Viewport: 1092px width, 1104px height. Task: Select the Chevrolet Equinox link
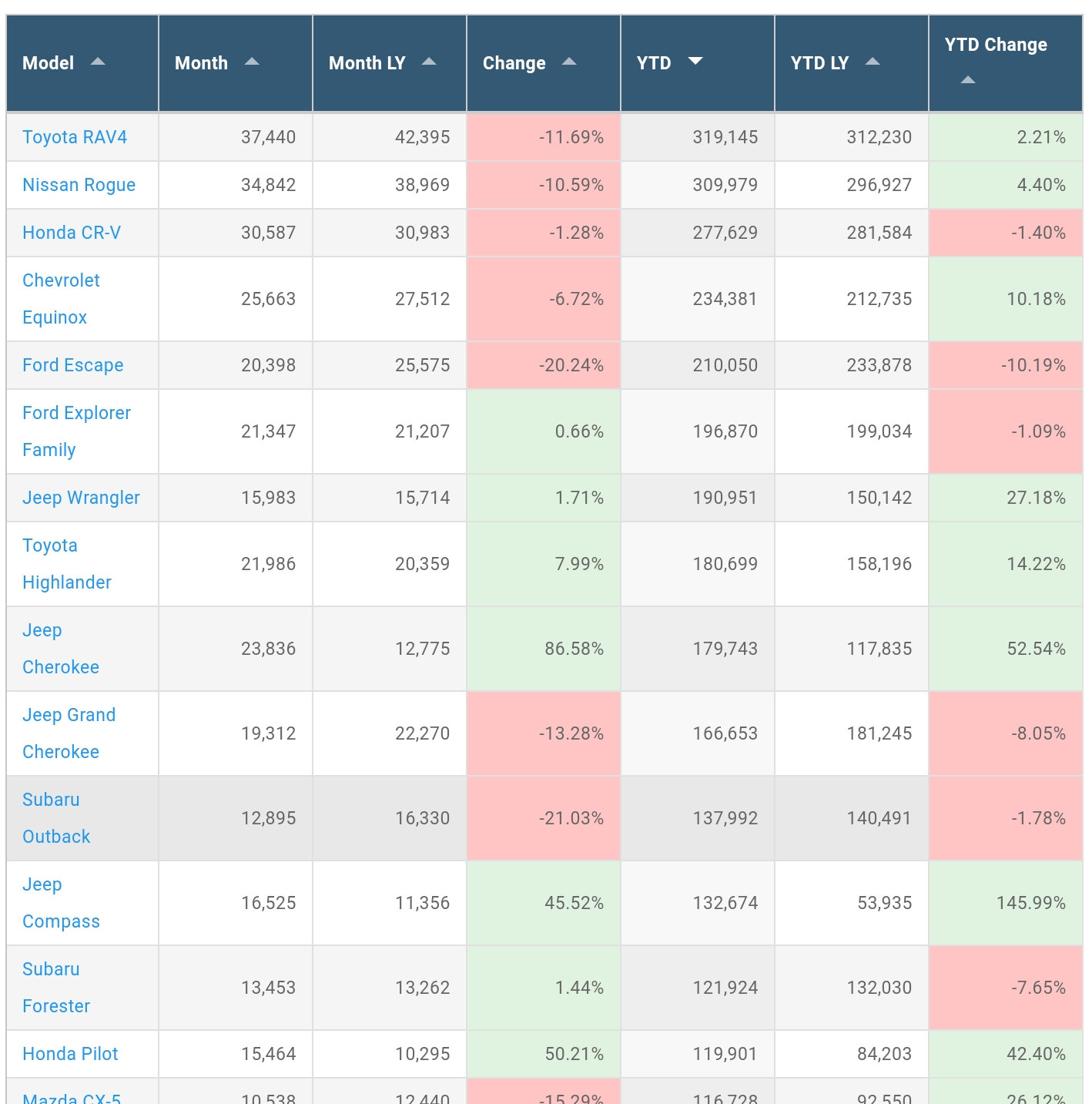[x=61, y=299]
